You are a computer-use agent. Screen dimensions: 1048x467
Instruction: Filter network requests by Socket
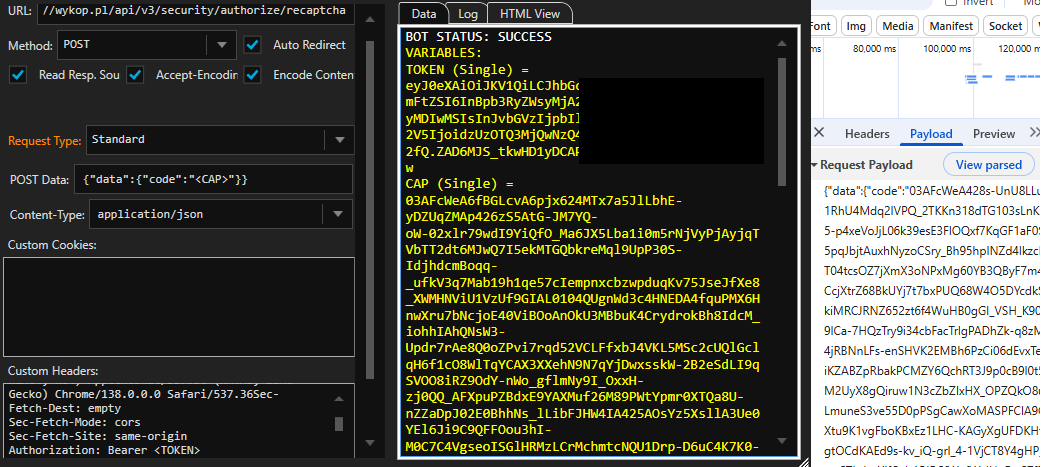pos(1006,26)
